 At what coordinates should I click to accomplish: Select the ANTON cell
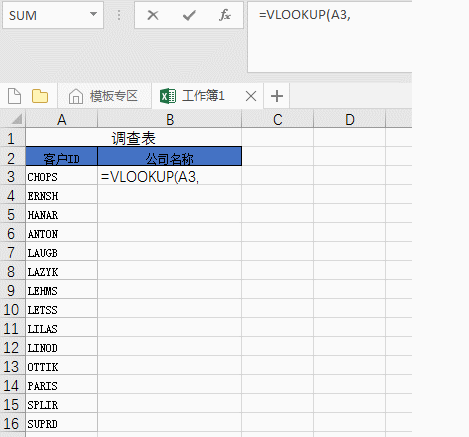coord(62,233)
